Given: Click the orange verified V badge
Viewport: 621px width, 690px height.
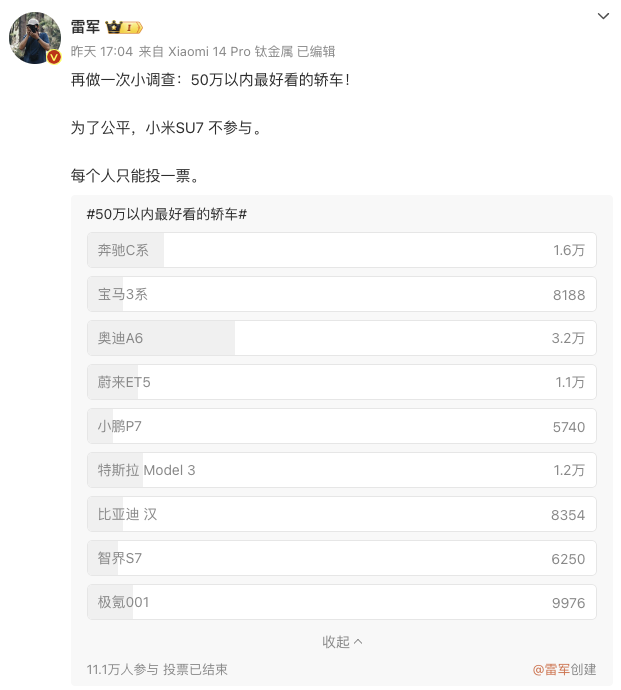Looking at the screenshot, I should [x=54, y=57].
